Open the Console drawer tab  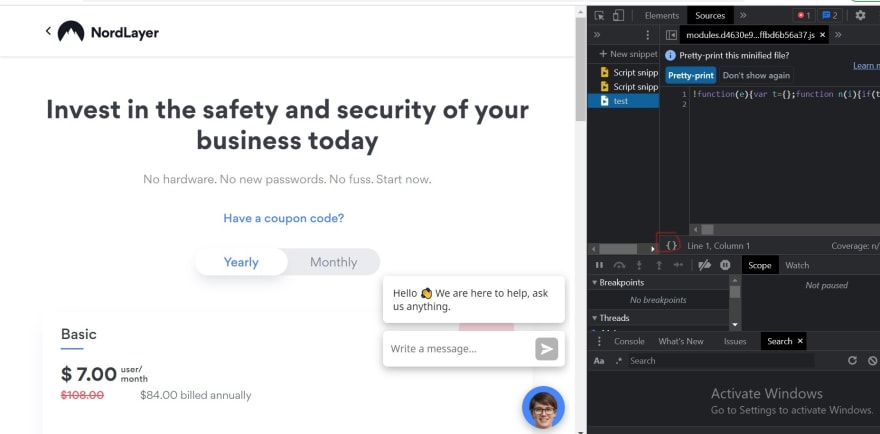click(629, 341)
